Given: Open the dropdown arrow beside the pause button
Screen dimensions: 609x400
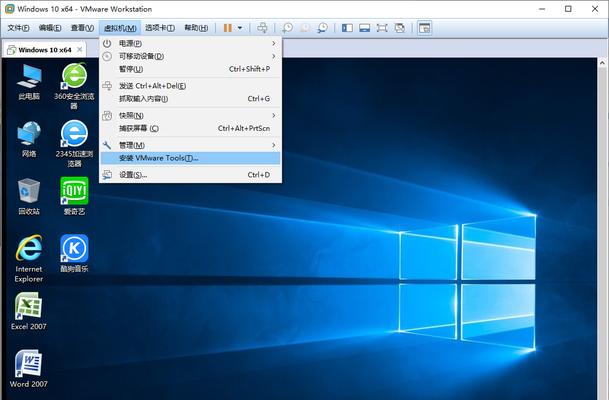Looking at the screenshot, I should (x=240, y=28).
